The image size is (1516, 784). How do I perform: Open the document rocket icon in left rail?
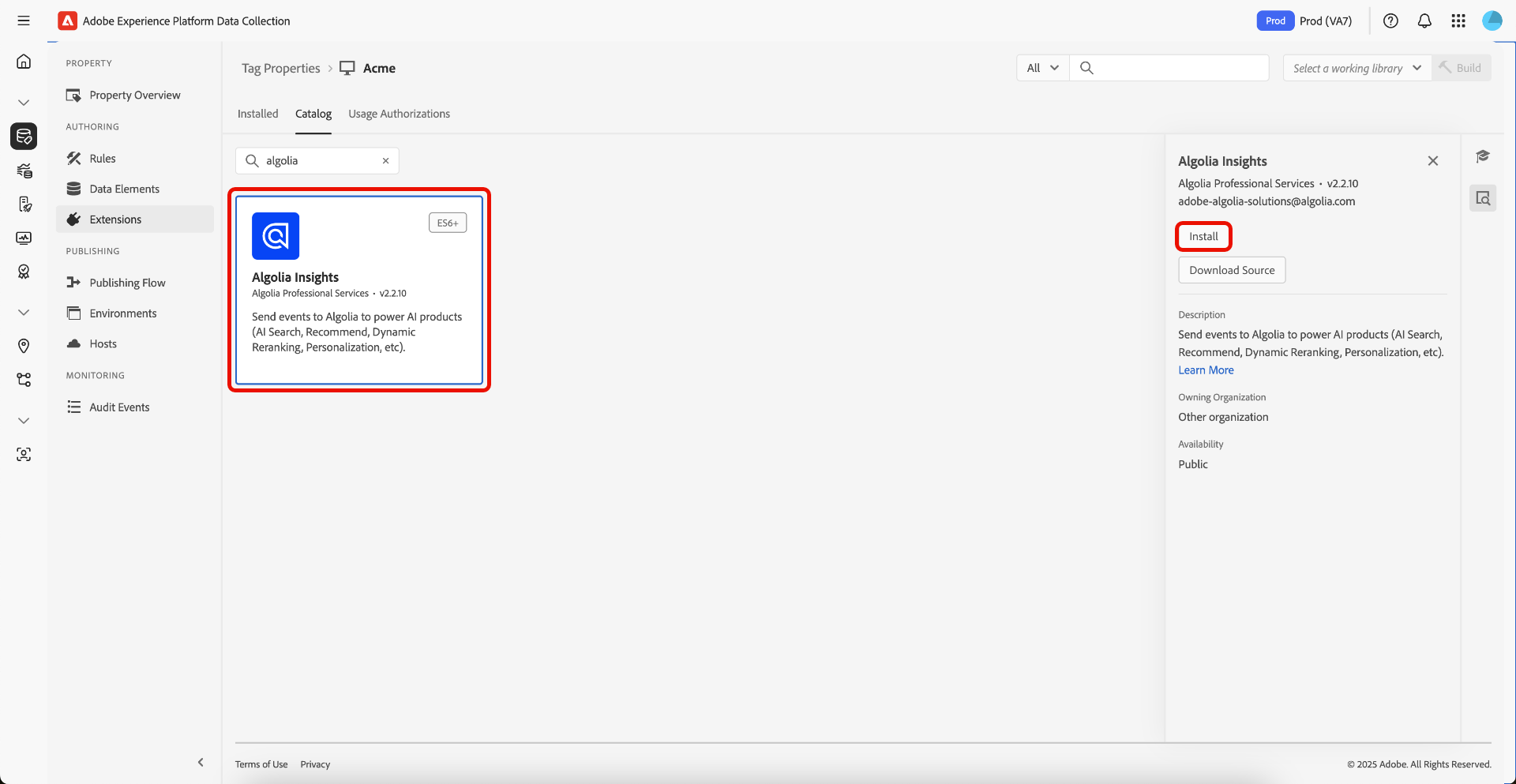click(x=24, y=204)
